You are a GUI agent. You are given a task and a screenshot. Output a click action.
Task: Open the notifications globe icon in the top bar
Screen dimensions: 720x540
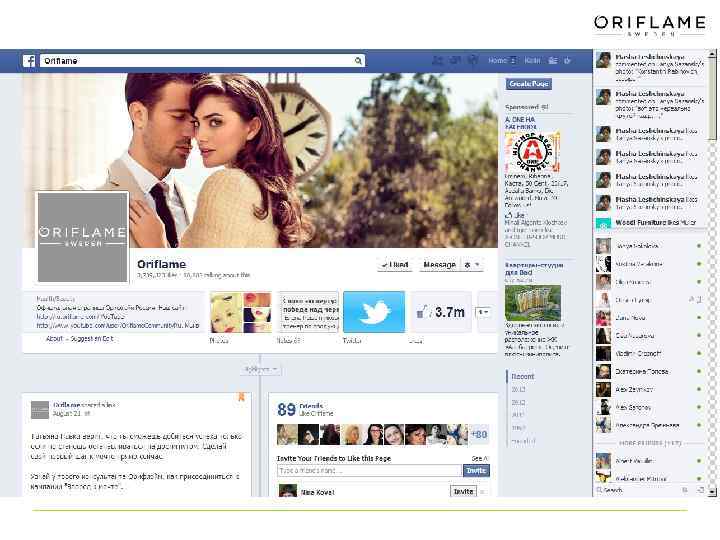[472, 60]
